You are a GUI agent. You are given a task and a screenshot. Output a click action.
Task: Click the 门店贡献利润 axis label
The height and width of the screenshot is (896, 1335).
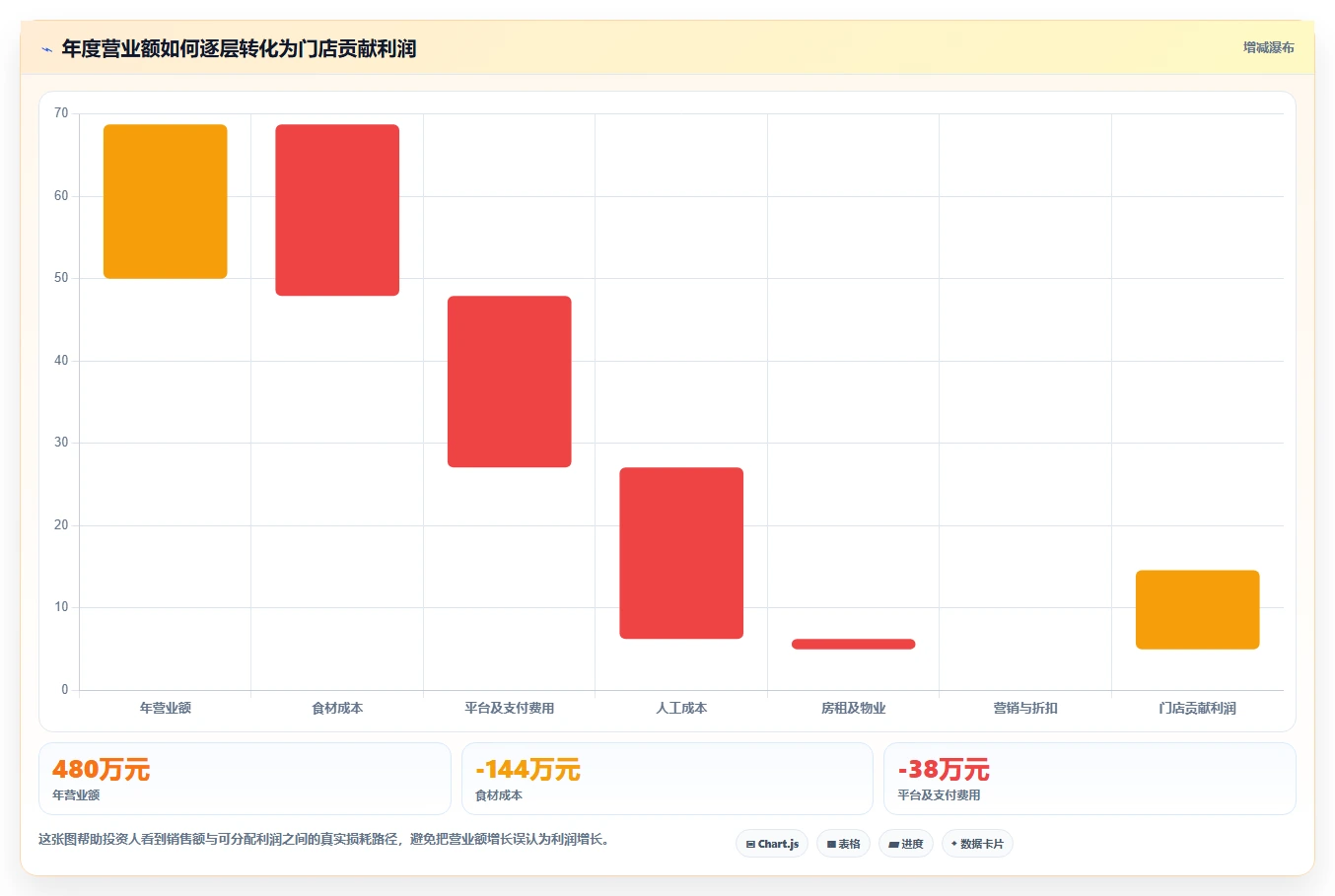pos(1198,708)
